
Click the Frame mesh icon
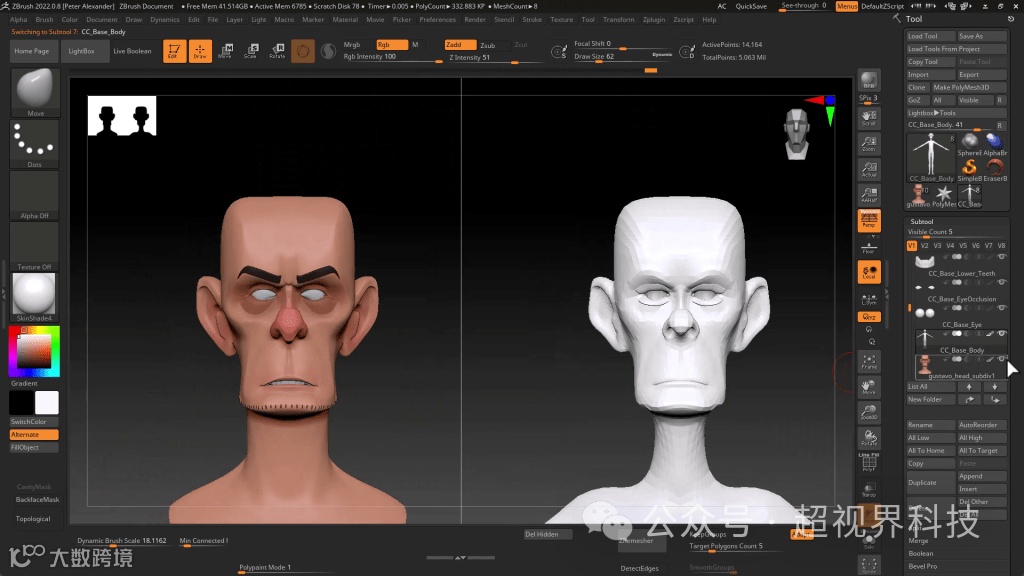[869, 361]
